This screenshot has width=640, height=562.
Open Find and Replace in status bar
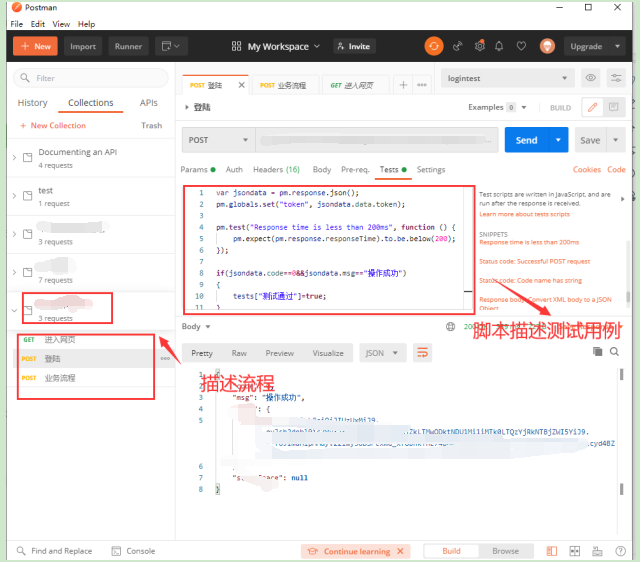pos(54,551)
